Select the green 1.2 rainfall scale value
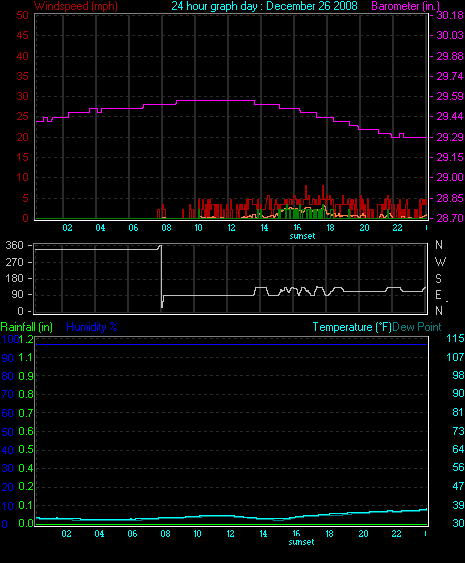Viewport: 465px width, 563px height. pyautogui.click(x=26, y=339)
